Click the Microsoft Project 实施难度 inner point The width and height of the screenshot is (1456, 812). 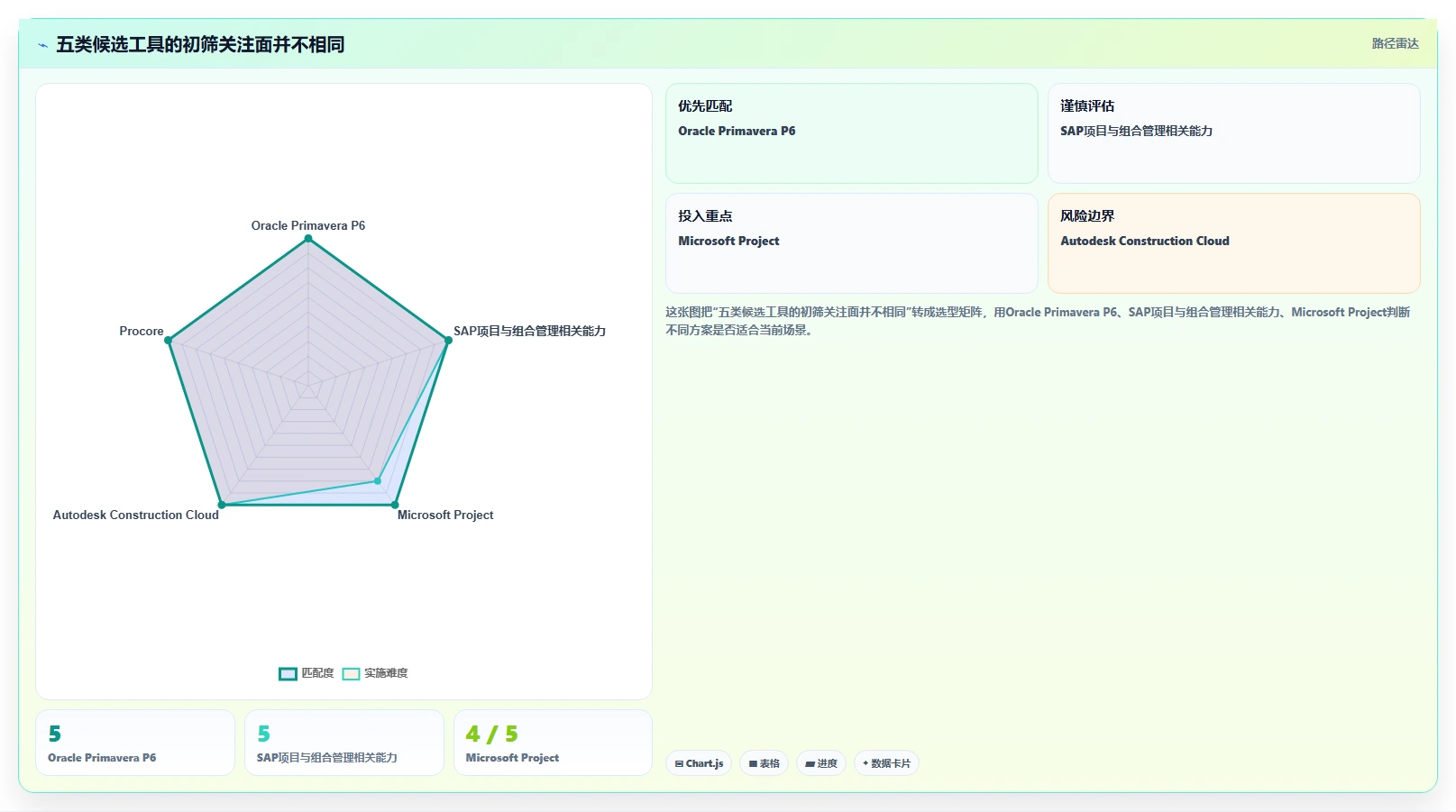click(378, 481)
